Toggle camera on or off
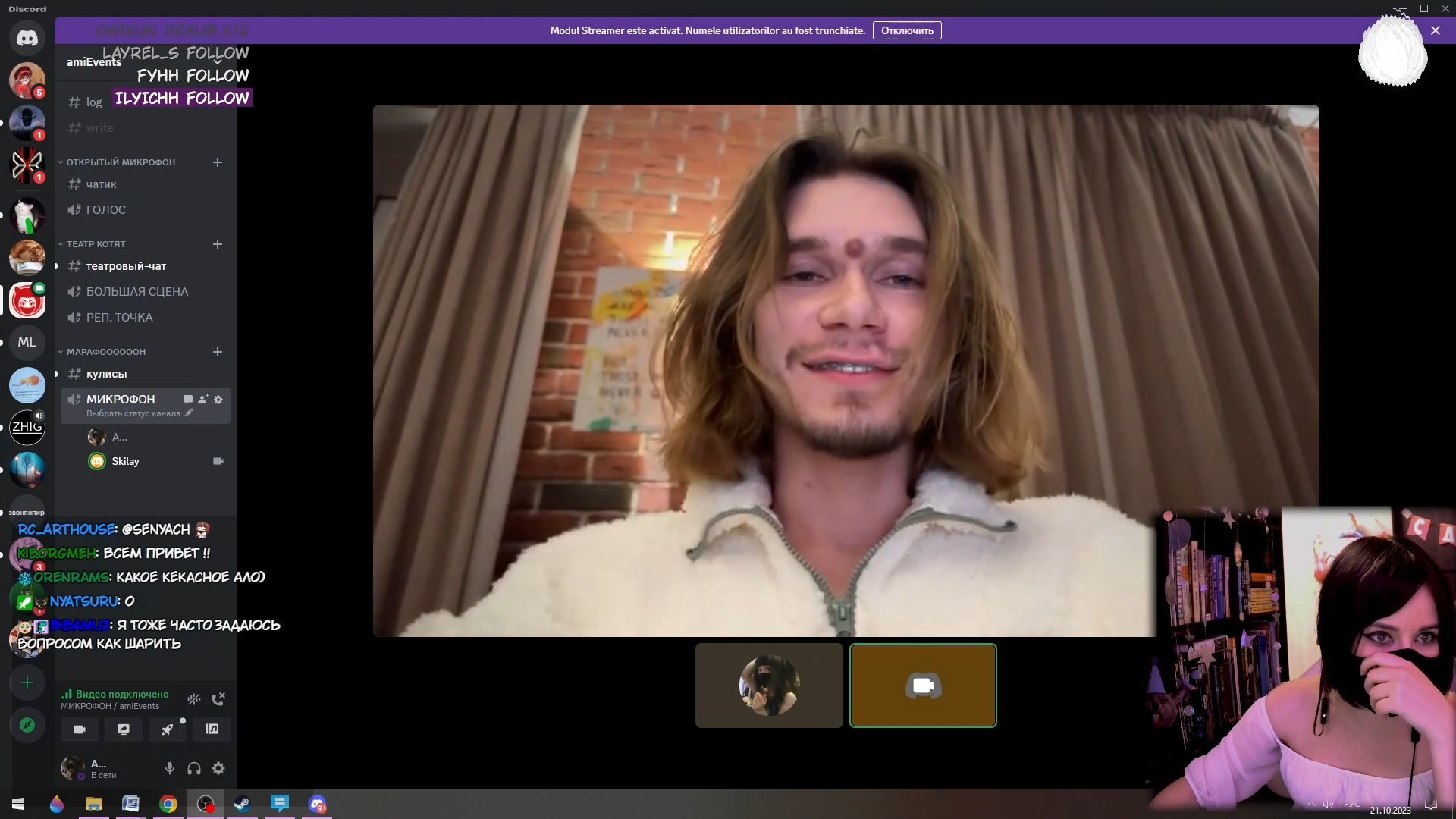Viewport: 1456px width, 819px height. 80,730
